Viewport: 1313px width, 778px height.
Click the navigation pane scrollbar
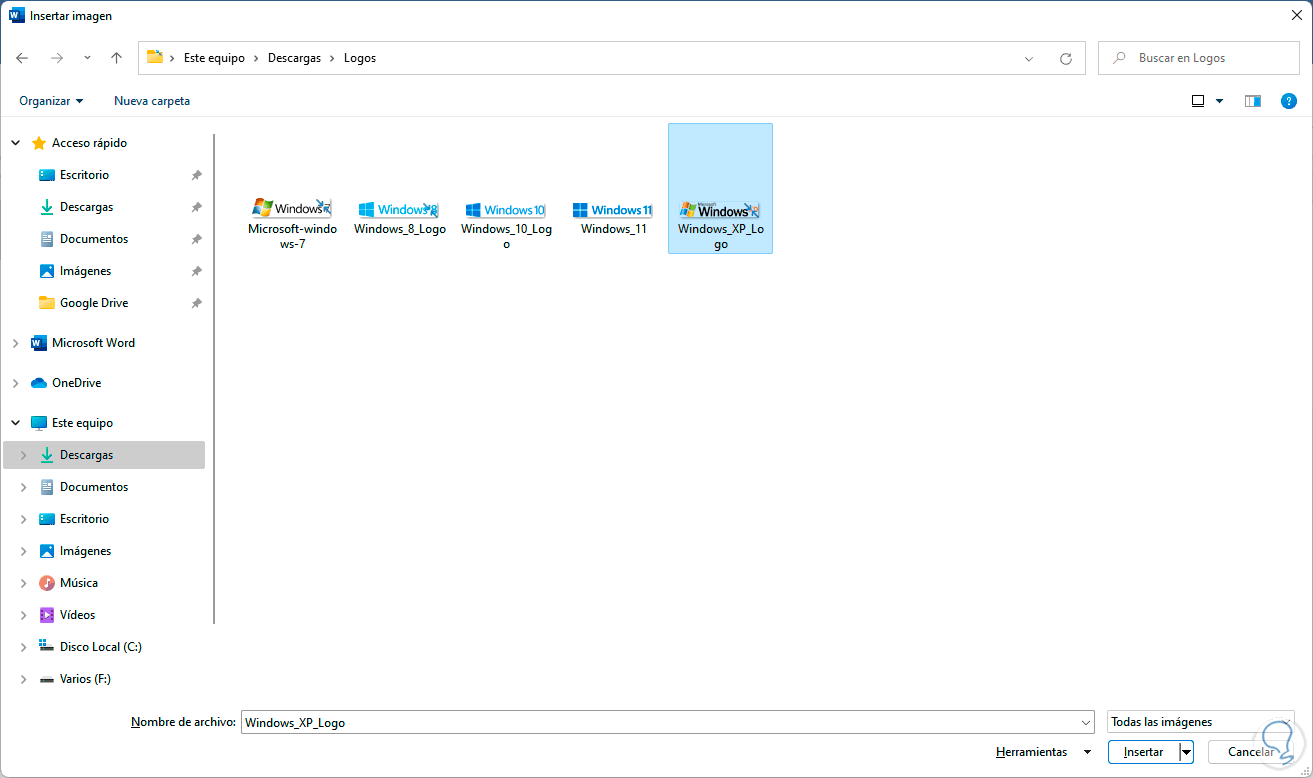[x=214, y=379]
